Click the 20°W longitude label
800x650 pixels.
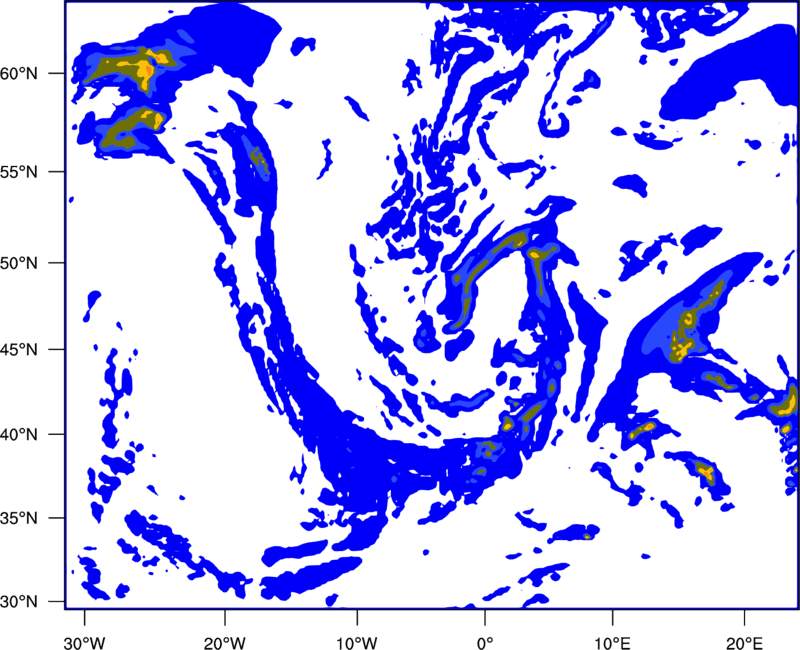click(224, 642)
